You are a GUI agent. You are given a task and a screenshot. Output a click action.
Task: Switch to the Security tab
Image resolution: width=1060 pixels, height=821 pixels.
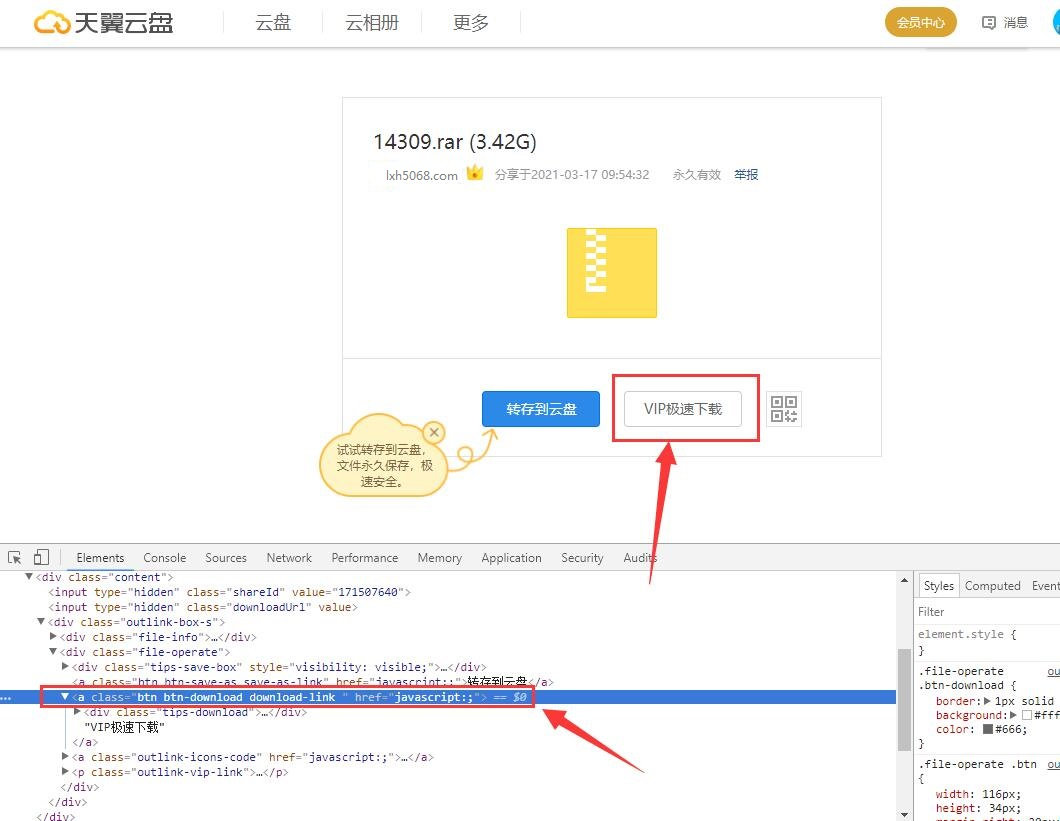[x=582, y=558]
